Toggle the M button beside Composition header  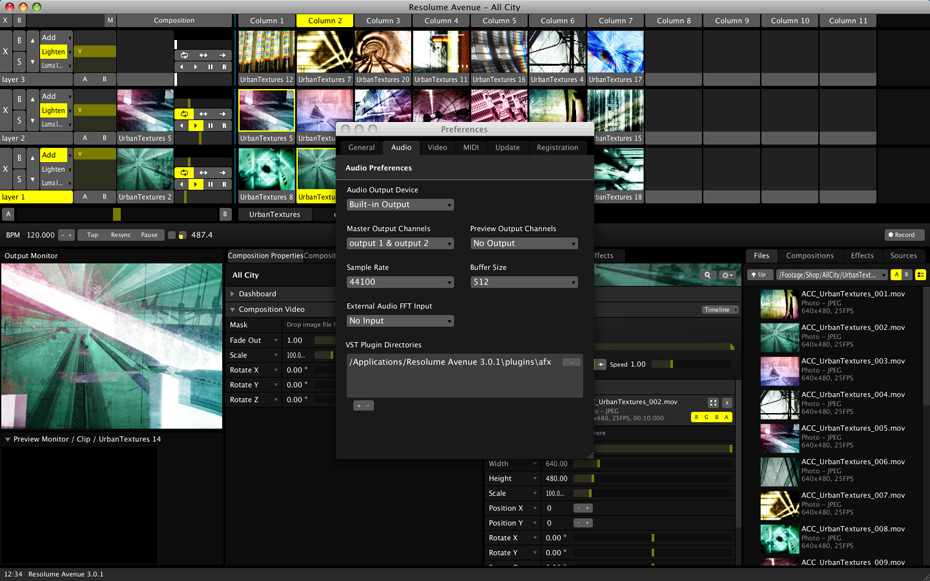click(110, 21)
